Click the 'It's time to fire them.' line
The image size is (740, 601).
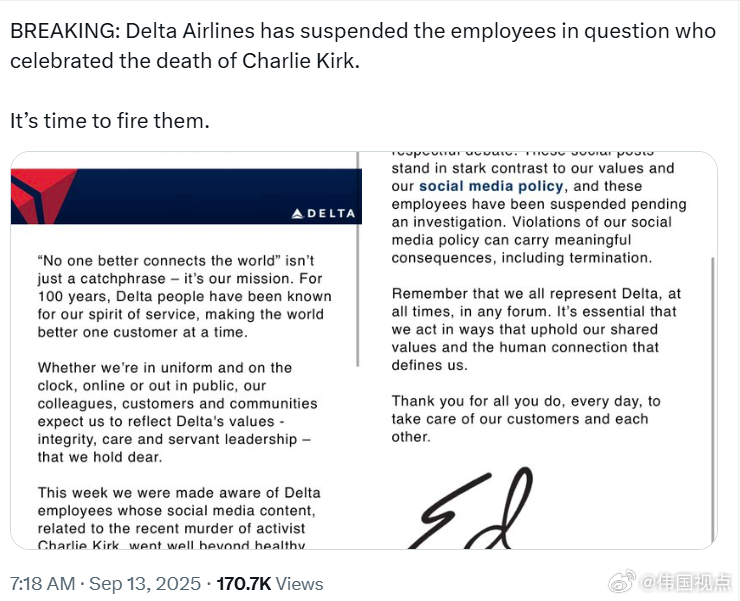(110, 121)
